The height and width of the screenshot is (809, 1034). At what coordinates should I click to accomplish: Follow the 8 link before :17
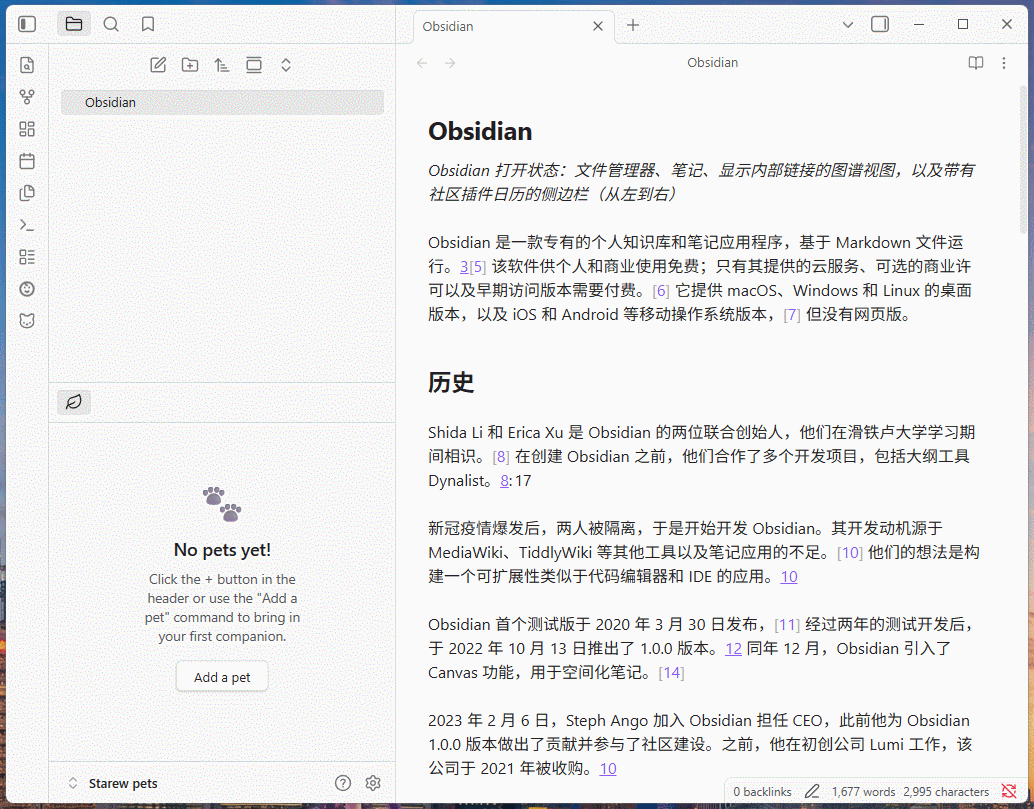click(504, 481)
